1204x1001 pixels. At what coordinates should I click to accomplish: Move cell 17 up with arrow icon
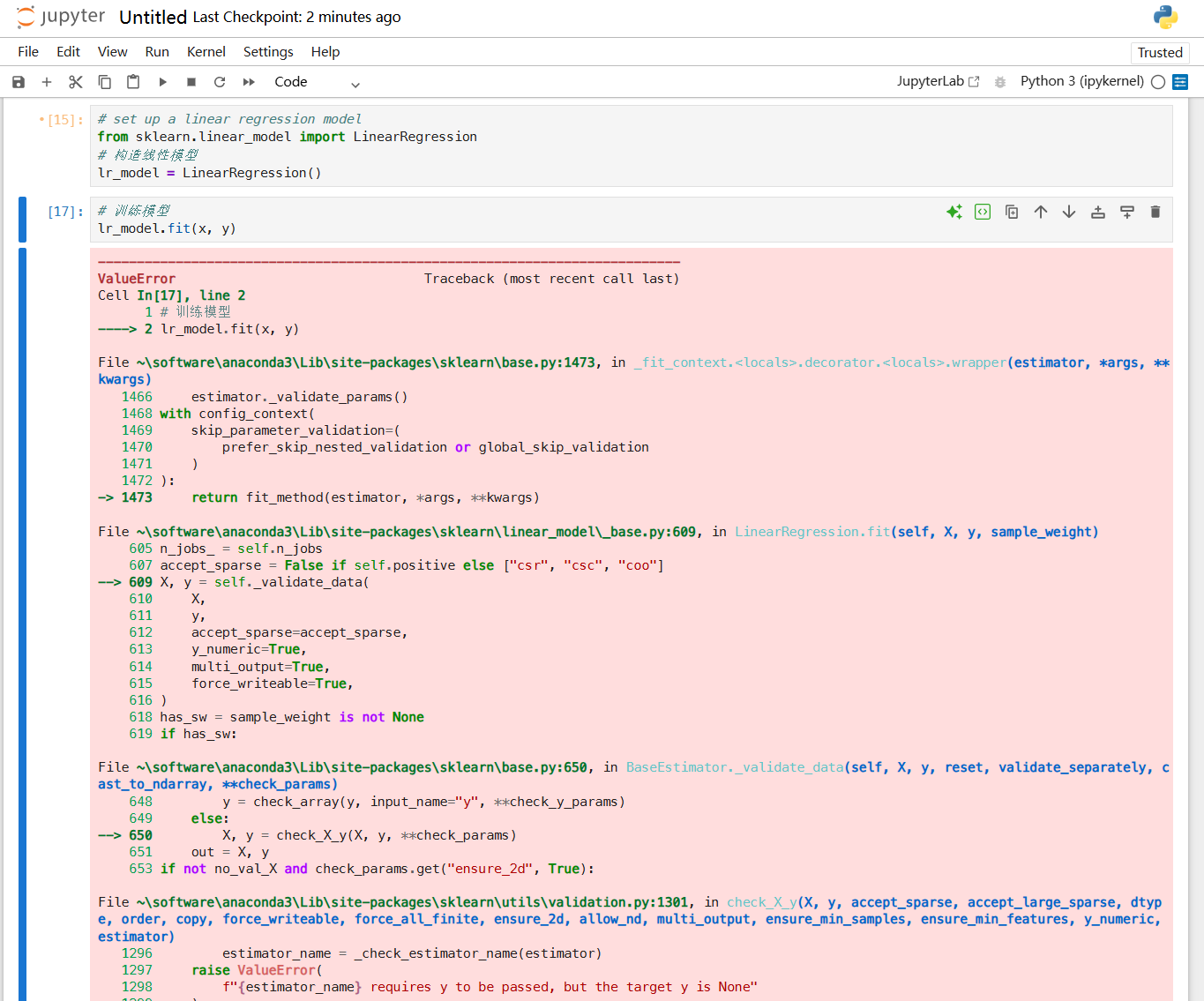tap(1041, 212)
